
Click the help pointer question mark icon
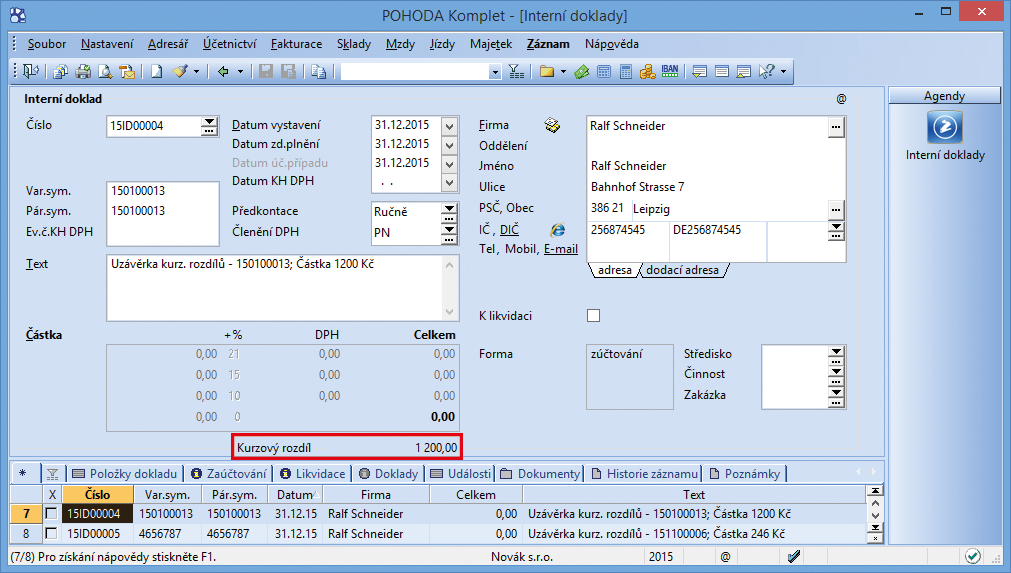[x=767, y=72]
